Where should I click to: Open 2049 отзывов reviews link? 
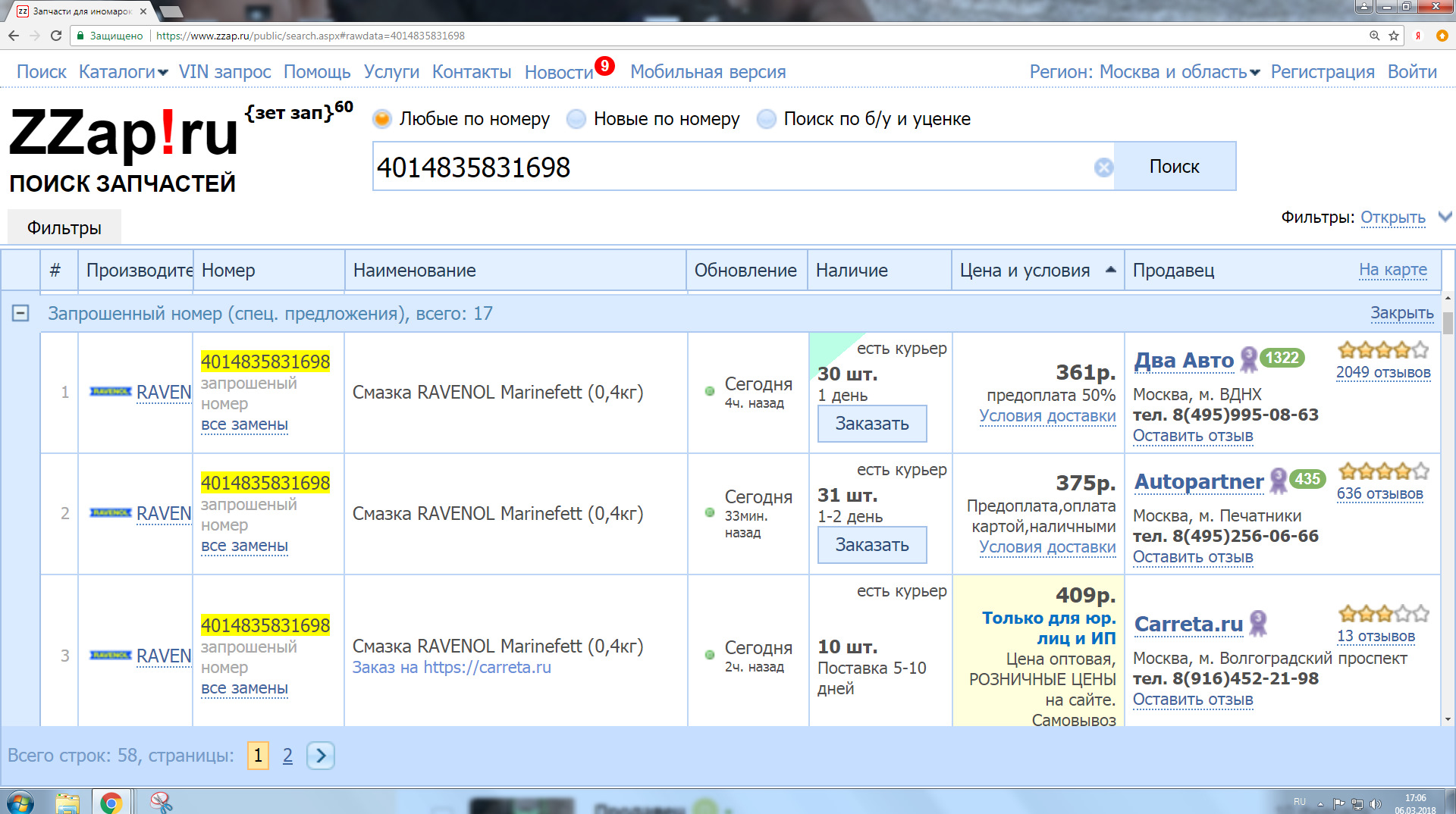[1383, 372]
